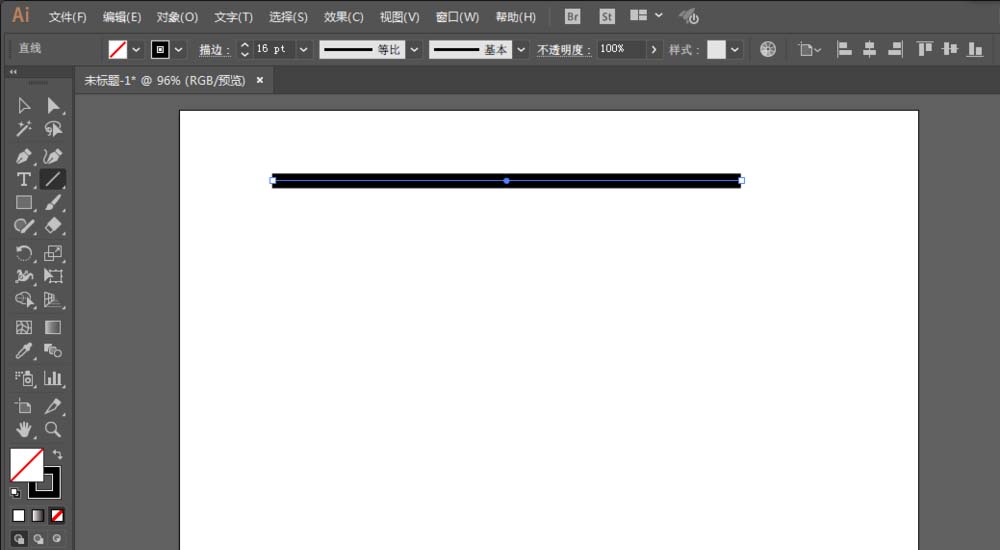The height and width of the screenshot is (550, 1000).
Task: Open the fill color dropdown in control bar
Action: pyautogui.click(x=136, y=49)
